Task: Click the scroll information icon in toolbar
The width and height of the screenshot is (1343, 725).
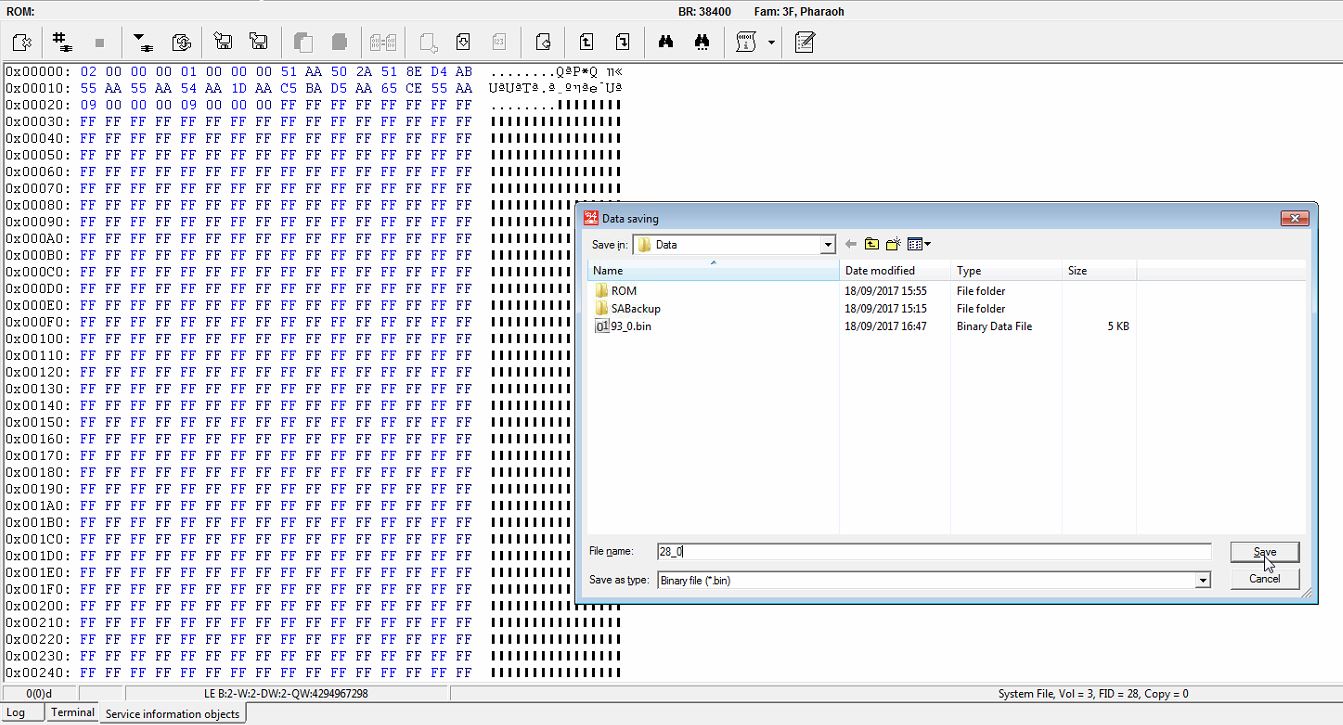Action: [x=746, y=42]
